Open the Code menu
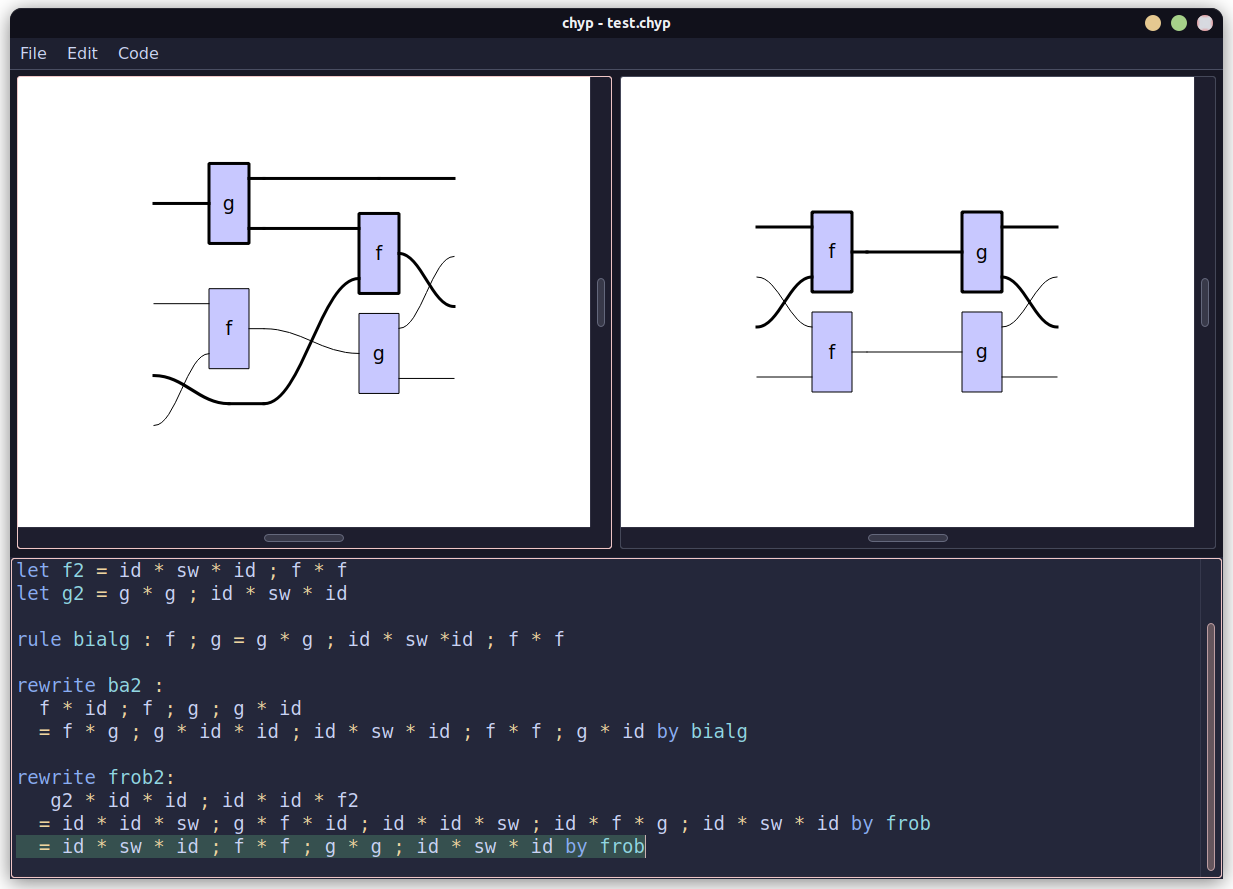Screen dimensions: 1233x889 tap(137, 53)
